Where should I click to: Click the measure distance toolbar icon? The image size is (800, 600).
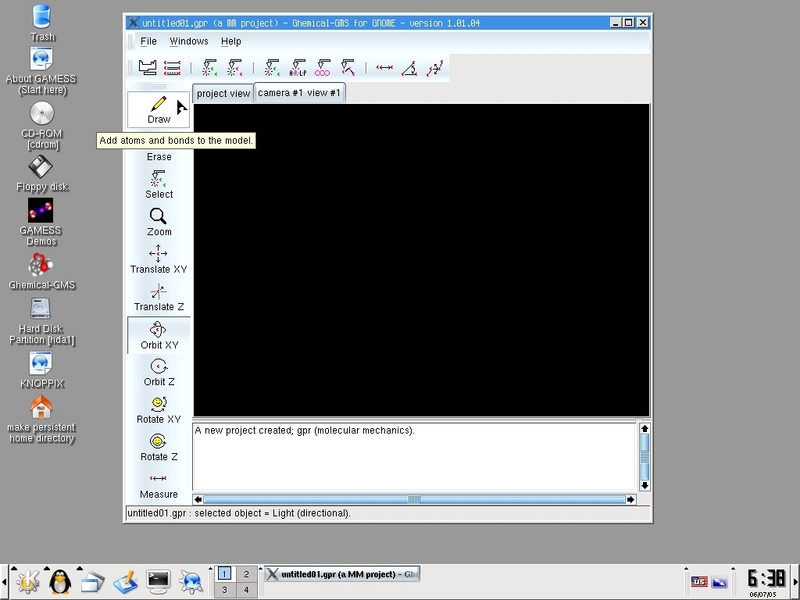click(x=384, y=68)
